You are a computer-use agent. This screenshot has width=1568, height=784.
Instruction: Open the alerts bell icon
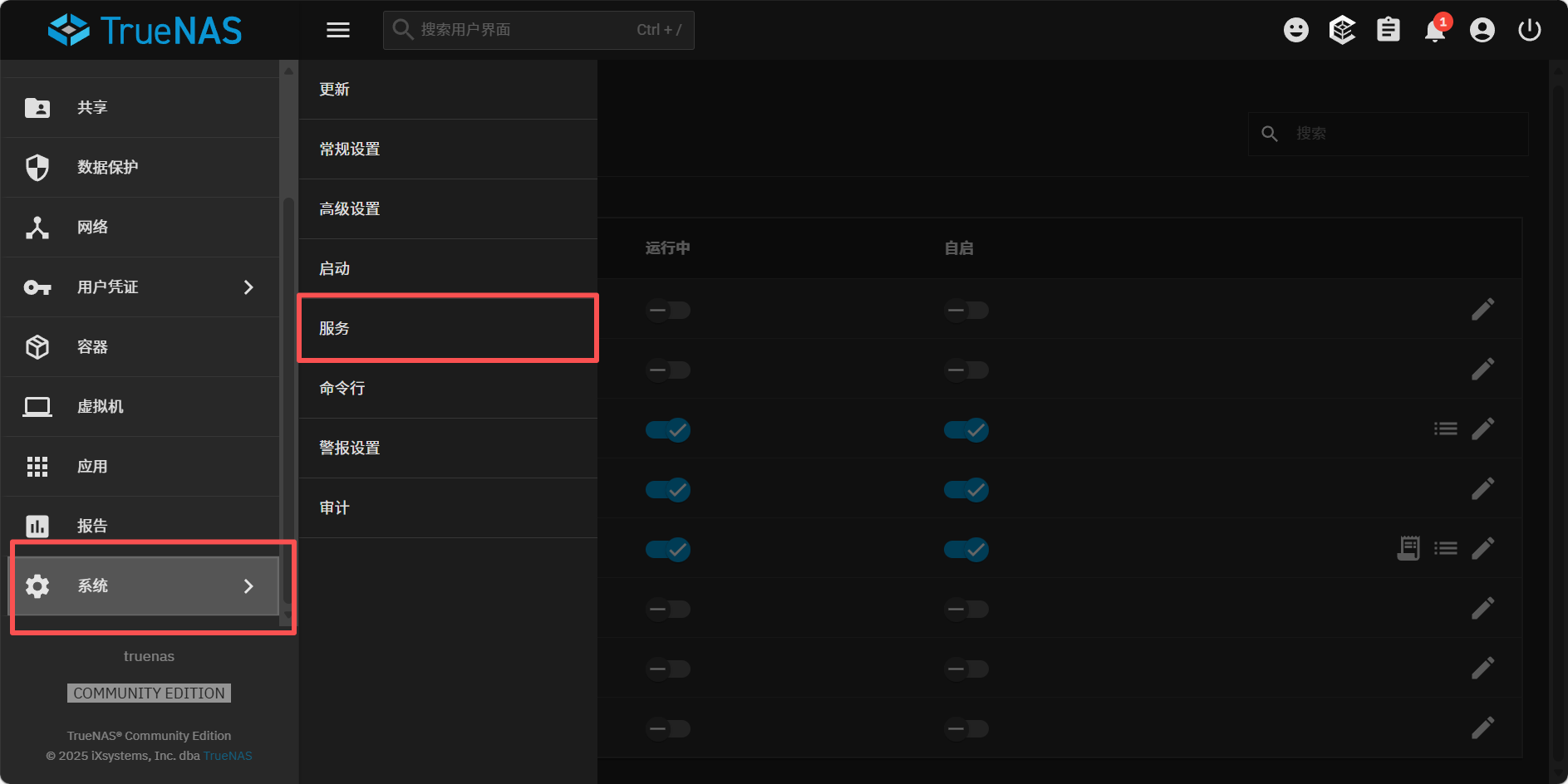coord(1435,31)
